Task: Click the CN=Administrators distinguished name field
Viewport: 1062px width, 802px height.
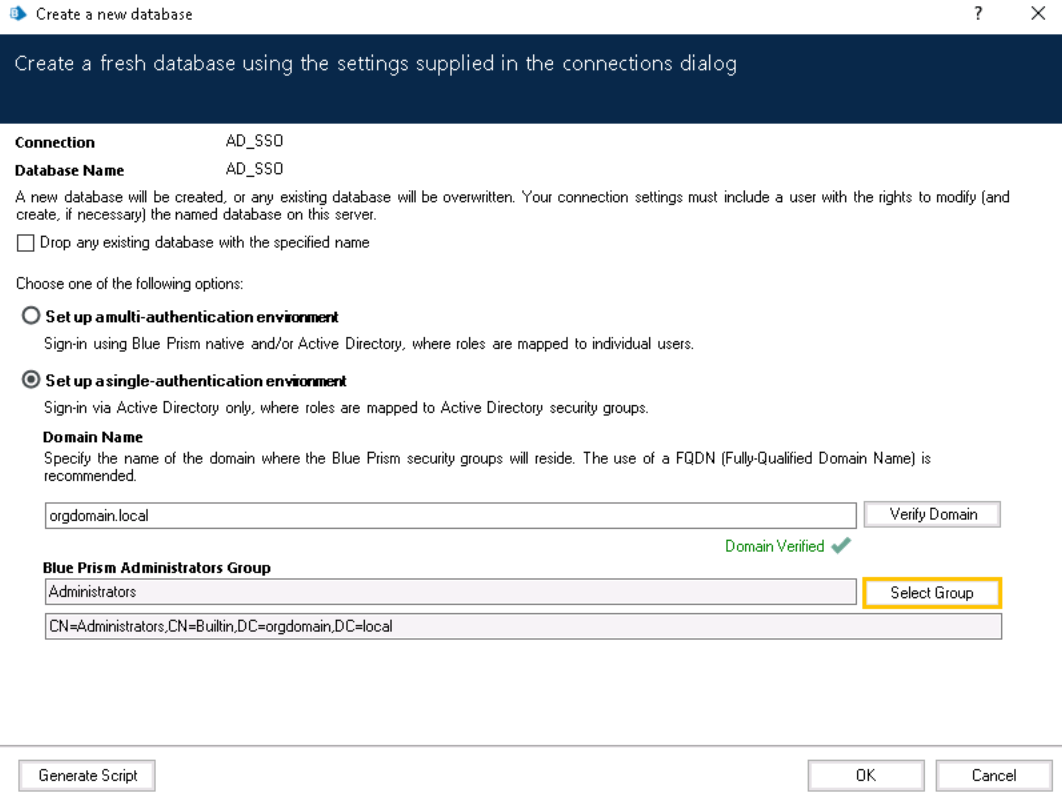Action: pyautogui.click(x=523, y=627)
